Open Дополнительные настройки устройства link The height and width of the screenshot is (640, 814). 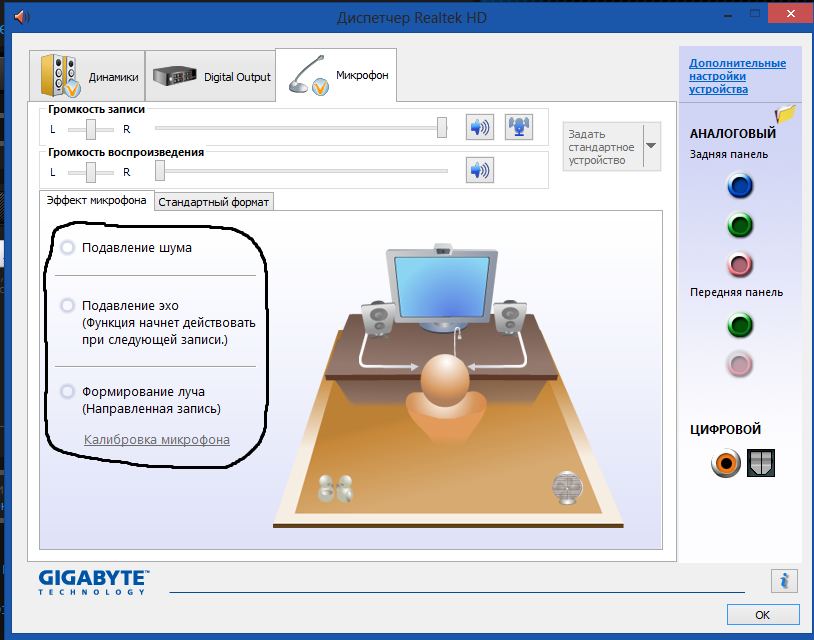737,76
